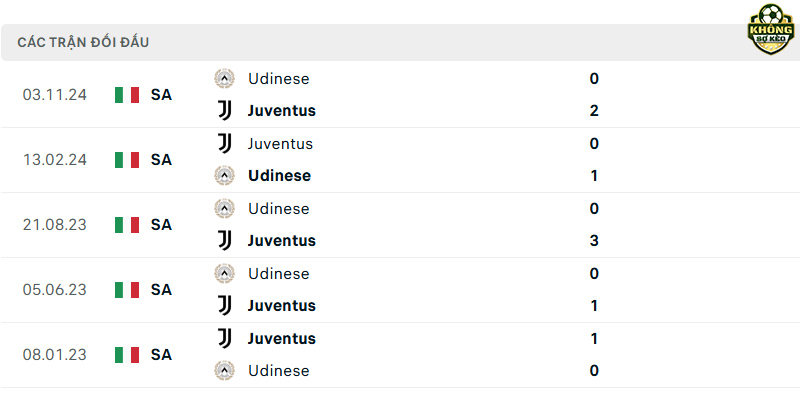The width and height of the screenshot is (800, 400).
Task: Click Italy flag for 03.11.24 match
Action: pos(127,95)
